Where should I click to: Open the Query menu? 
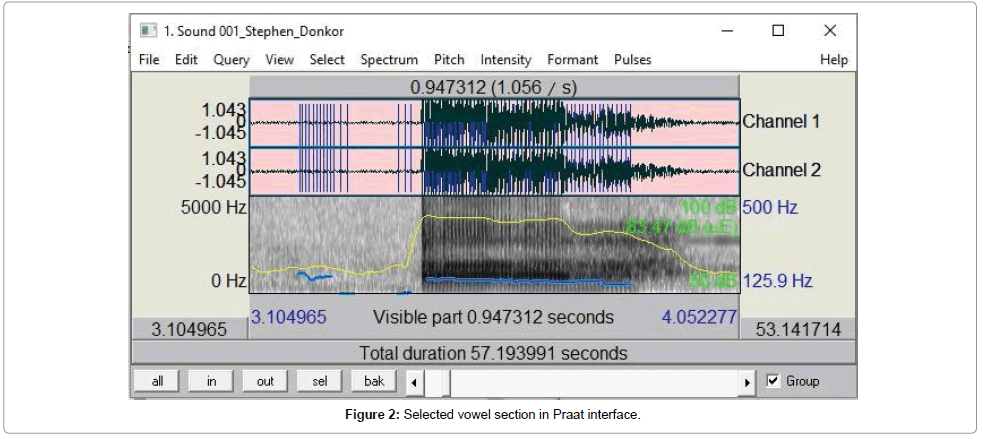[231, 60]
